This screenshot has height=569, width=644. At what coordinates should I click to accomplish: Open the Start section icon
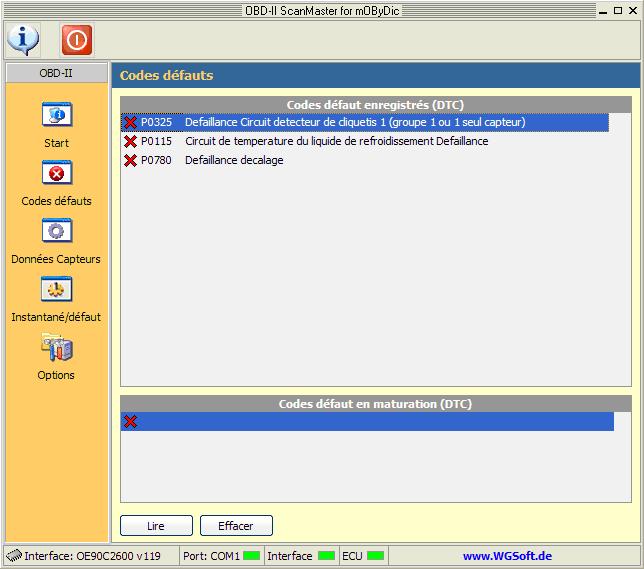coord(56,115)
